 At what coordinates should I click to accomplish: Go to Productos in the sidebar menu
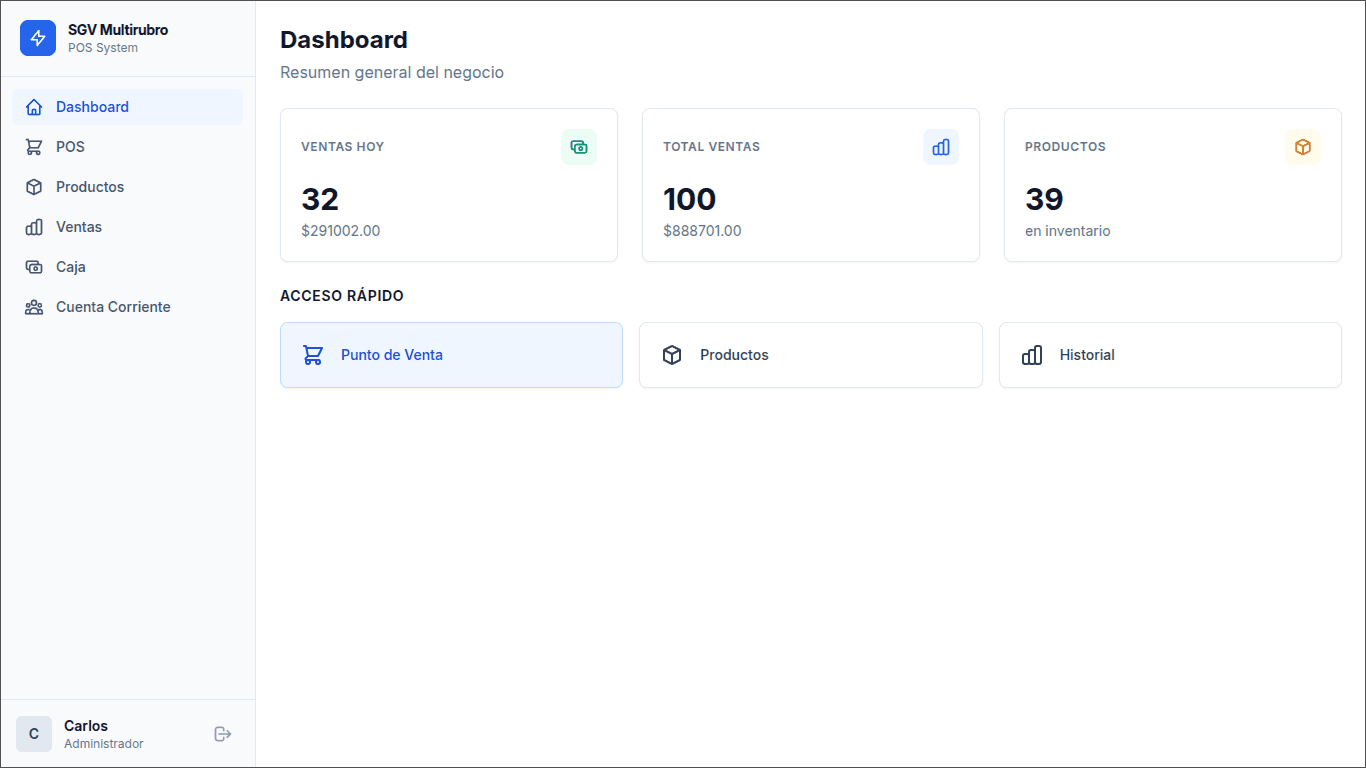(x=128, y=187)
